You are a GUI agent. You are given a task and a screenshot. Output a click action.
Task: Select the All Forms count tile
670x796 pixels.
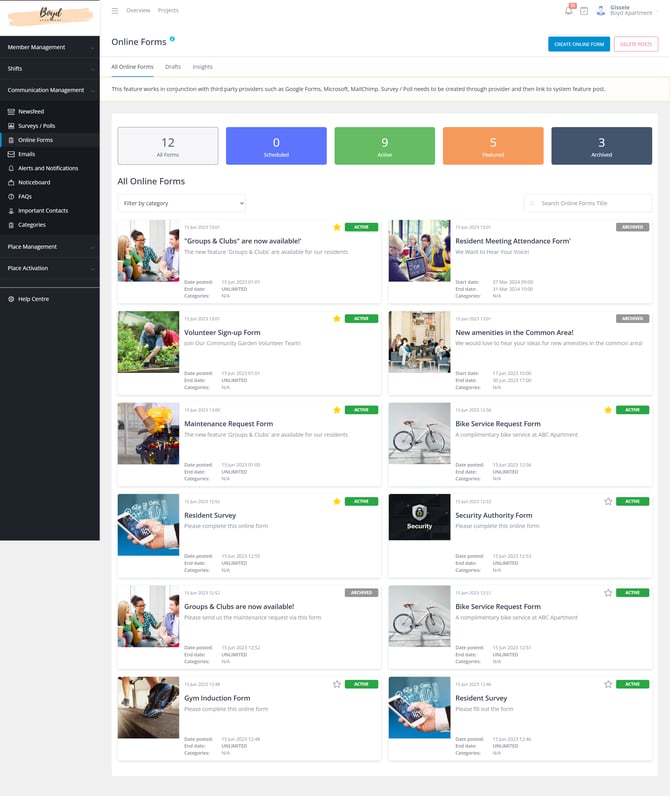coord(168,146)
